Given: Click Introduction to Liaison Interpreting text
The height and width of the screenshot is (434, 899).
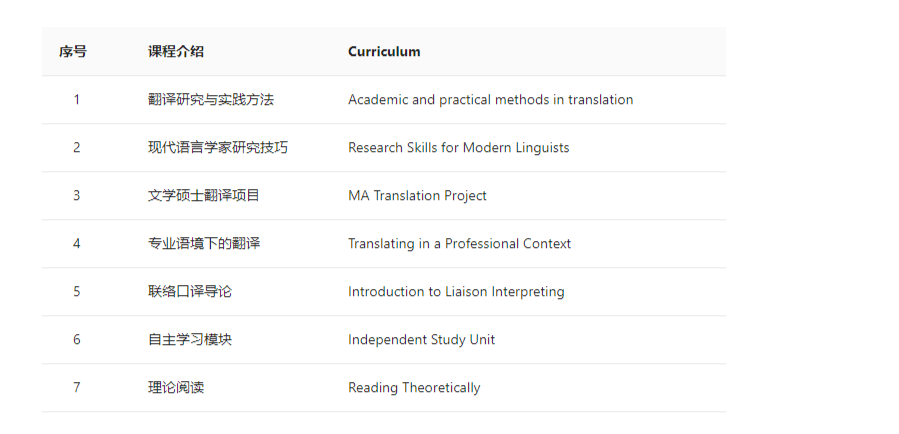Looking at the screenshot, I should pyautogui.click(x=456, y=292).
